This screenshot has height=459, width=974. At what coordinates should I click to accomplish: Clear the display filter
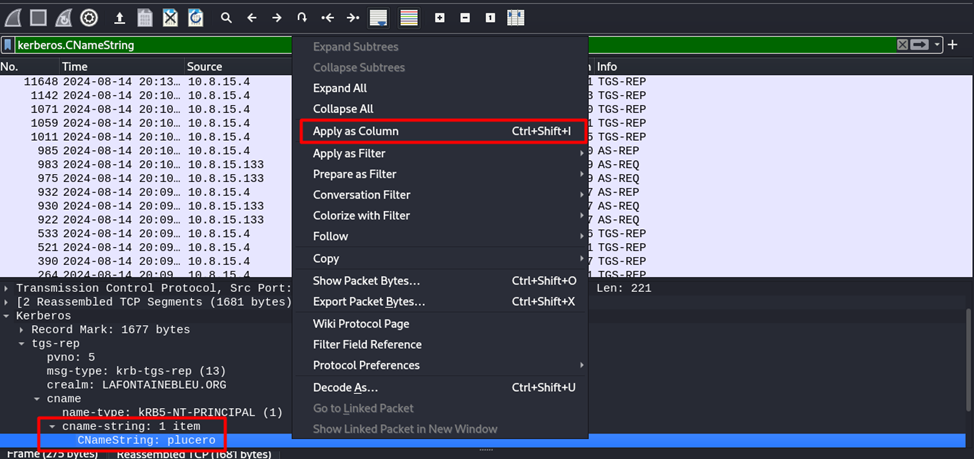pyautogui.click(x=903, y=45)
